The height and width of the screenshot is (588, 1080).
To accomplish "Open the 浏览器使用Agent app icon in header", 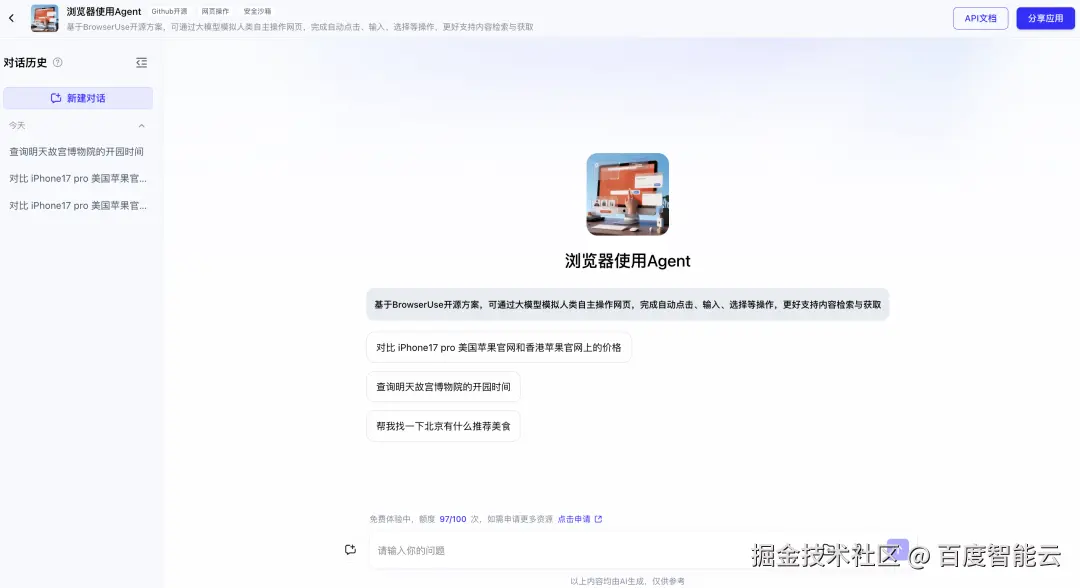I will (x=45, y=19).
